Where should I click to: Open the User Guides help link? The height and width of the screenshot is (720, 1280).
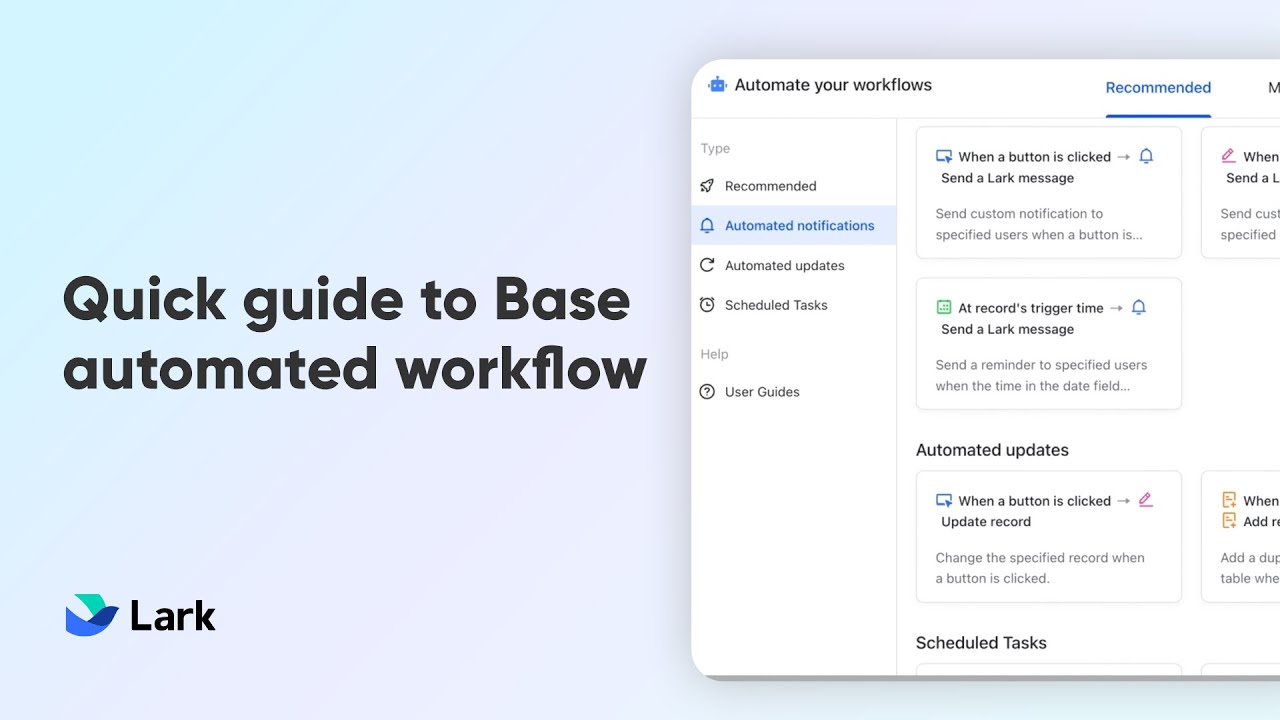point(762,392)
